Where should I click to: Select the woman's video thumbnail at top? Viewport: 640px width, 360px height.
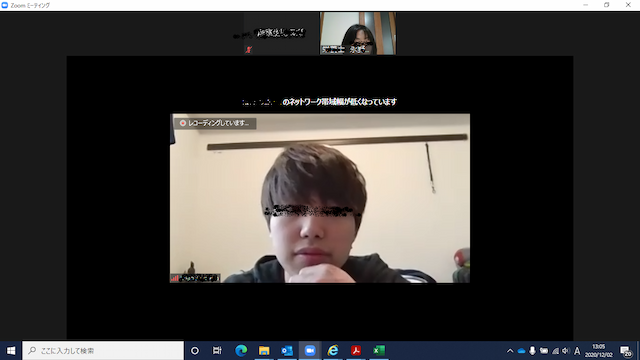coord(358,33)
